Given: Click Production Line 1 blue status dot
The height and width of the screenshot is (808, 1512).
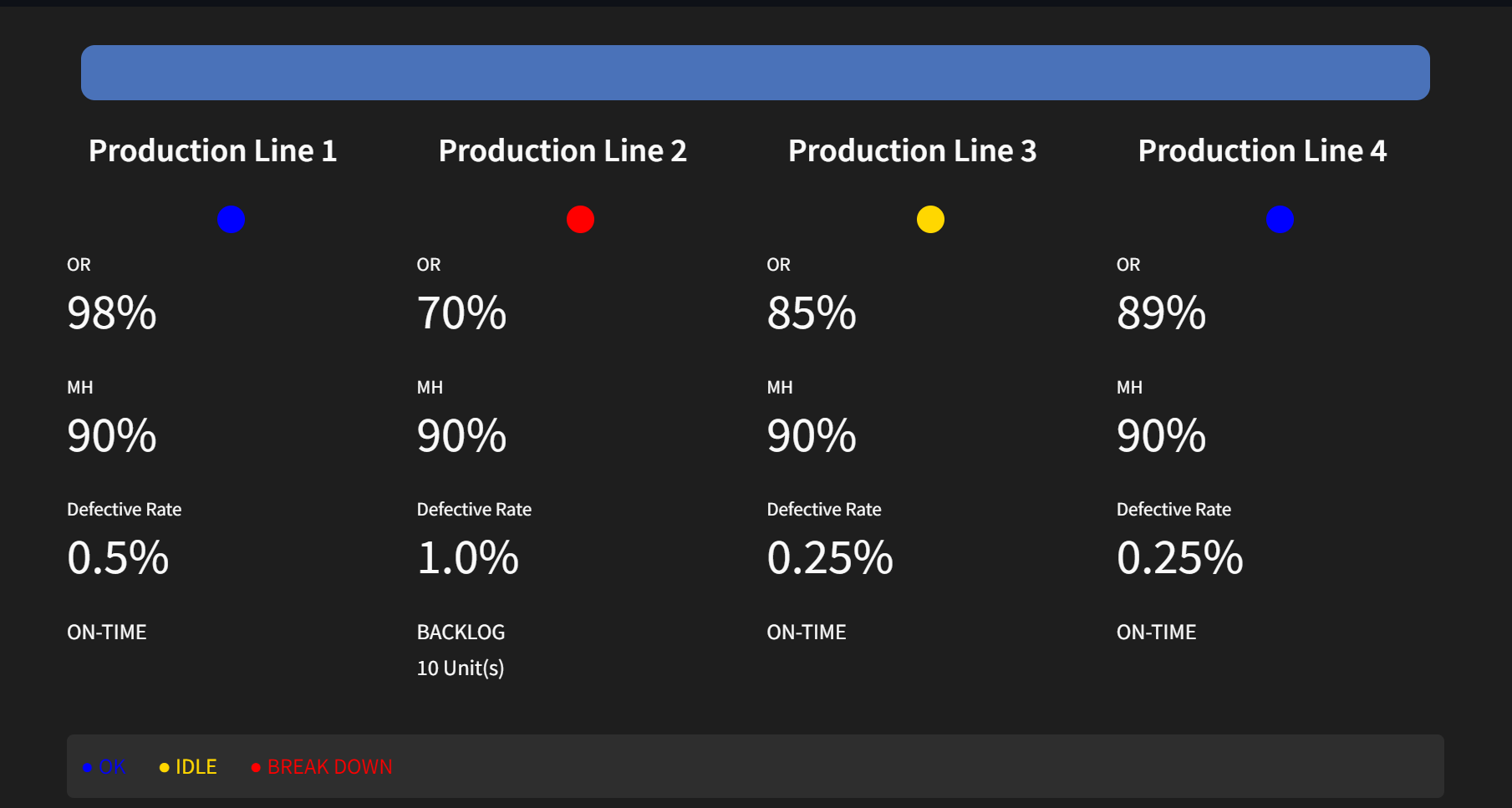Looking at the screenshot, I should click(x=231, y=219).
